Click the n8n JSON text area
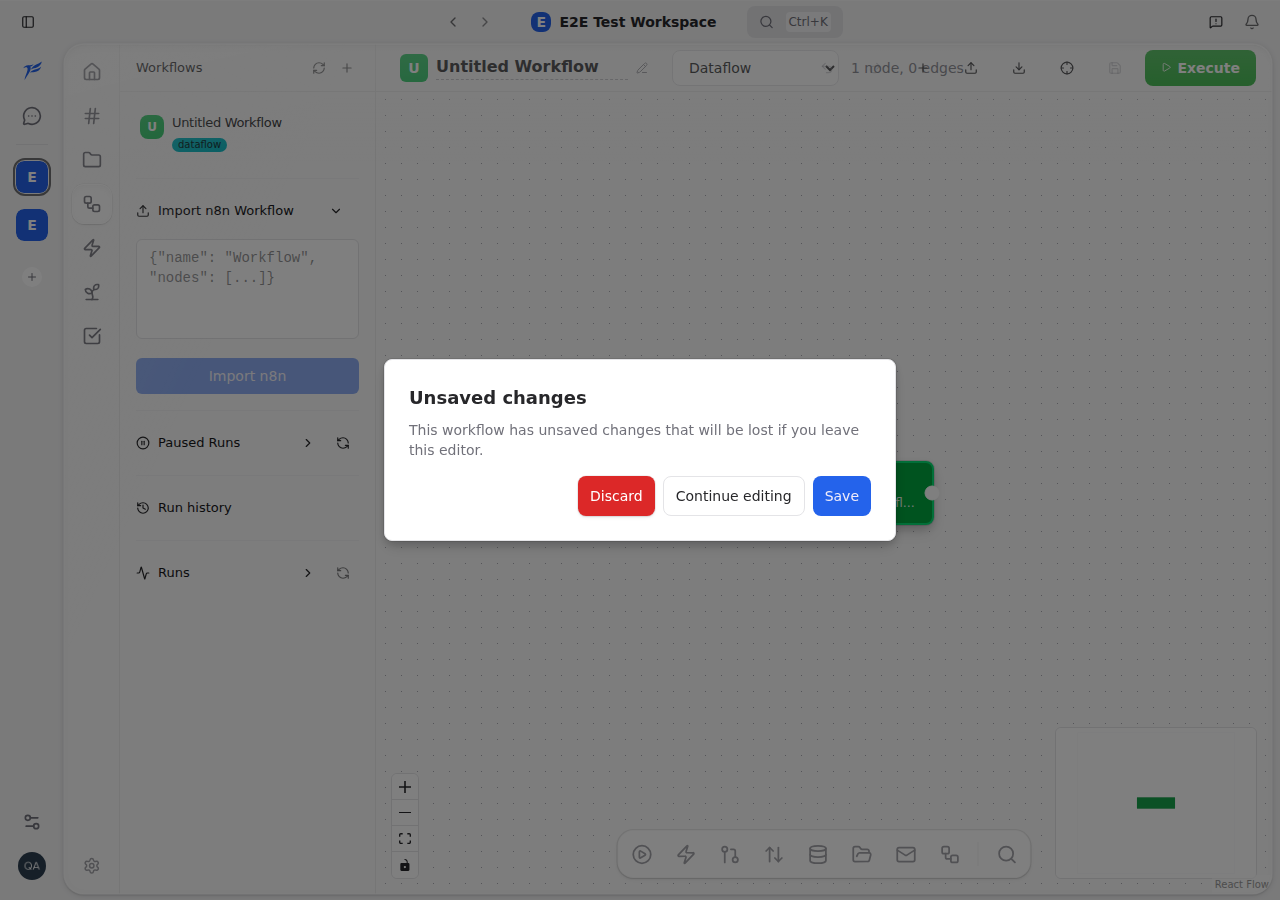 tap(247, 289)
